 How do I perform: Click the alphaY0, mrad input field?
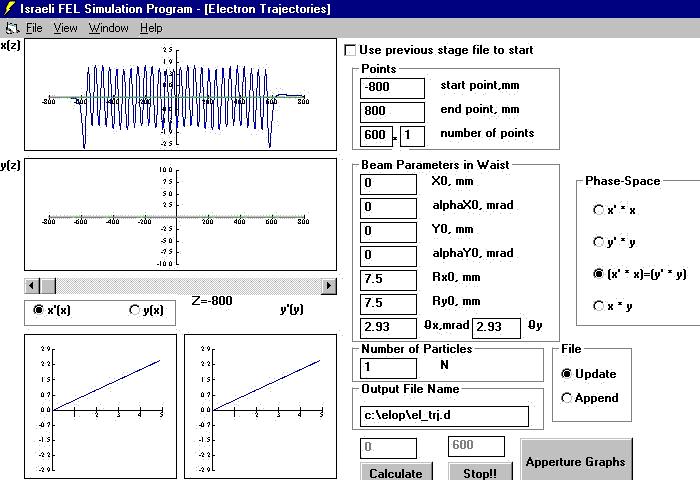click(388, 256)
